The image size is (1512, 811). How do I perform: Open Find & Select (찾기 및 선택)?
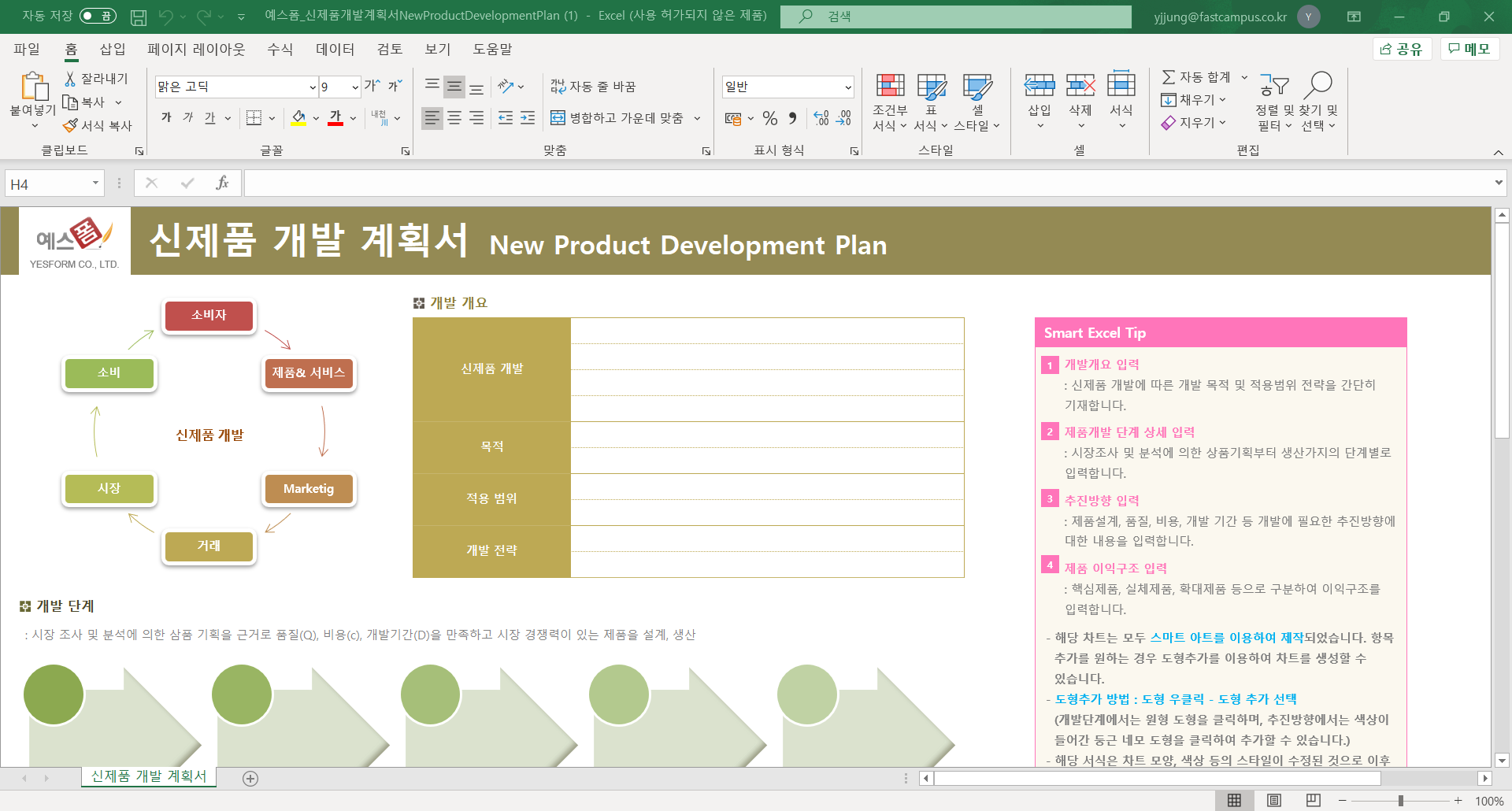[1318, 102]
